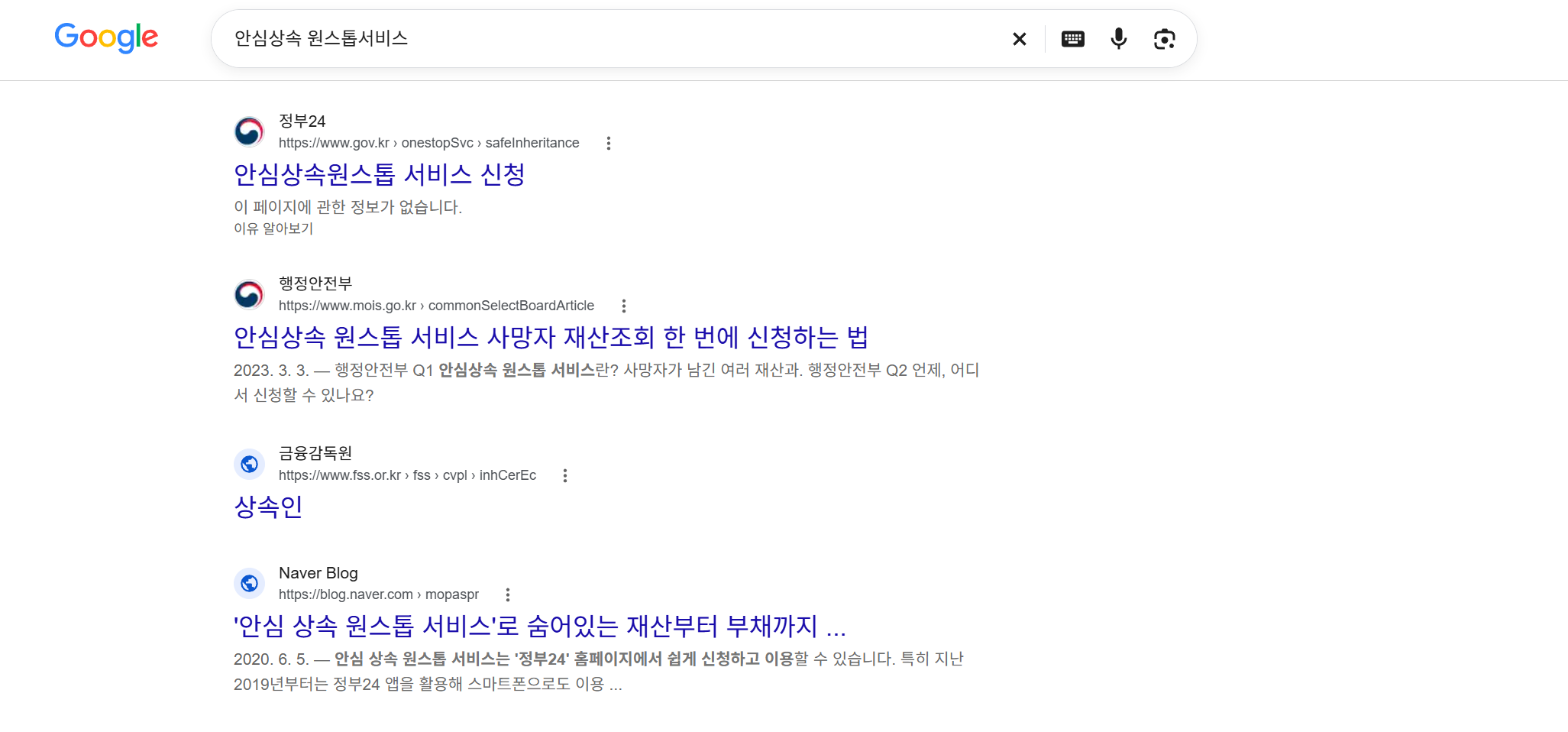Open more options for the 행정안전부 result
1568x732 pixels.
[x=624, y=306]
